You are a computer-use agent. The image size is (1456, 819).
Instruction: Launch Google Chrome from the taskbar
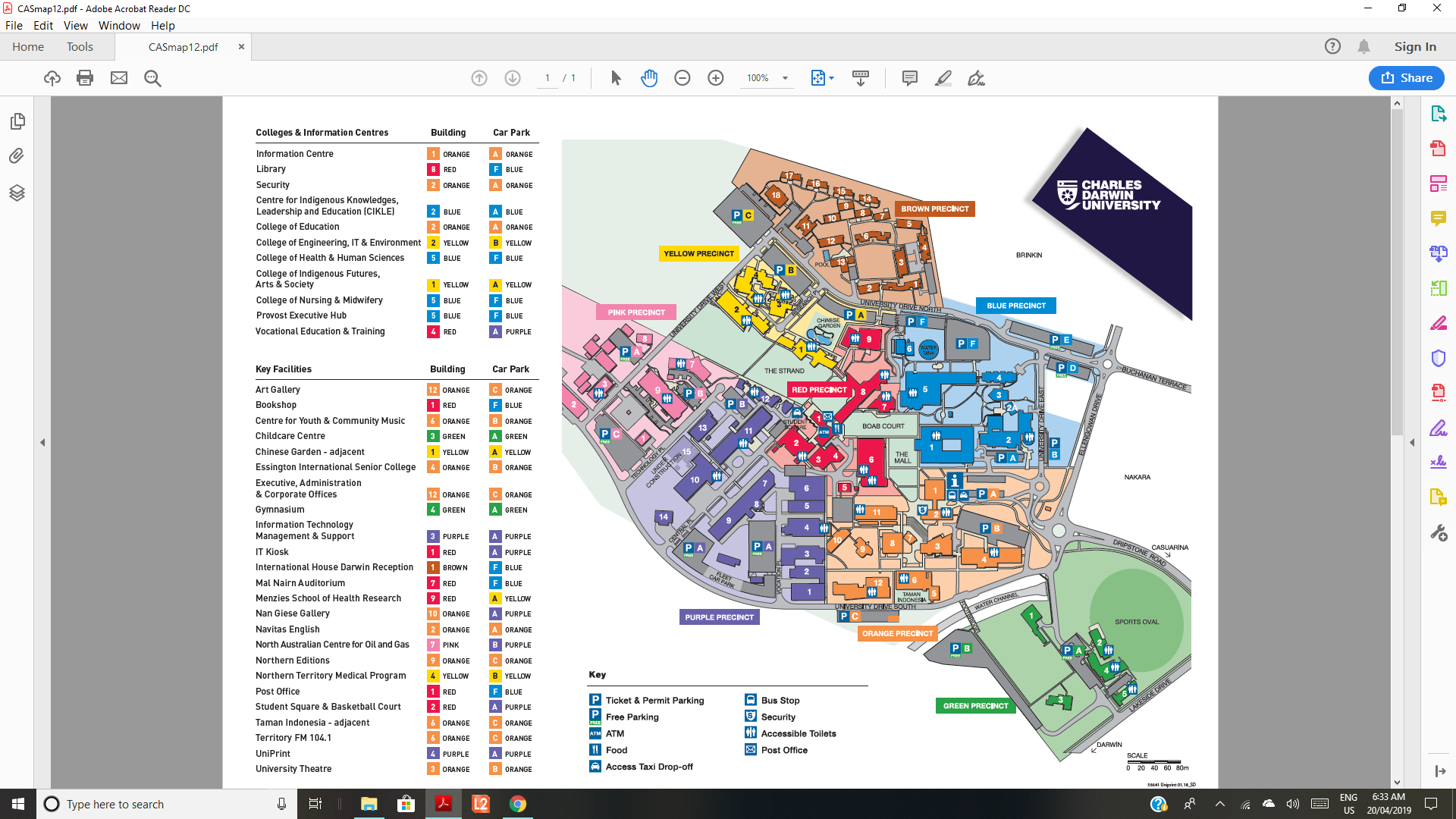tap(518, 804)
